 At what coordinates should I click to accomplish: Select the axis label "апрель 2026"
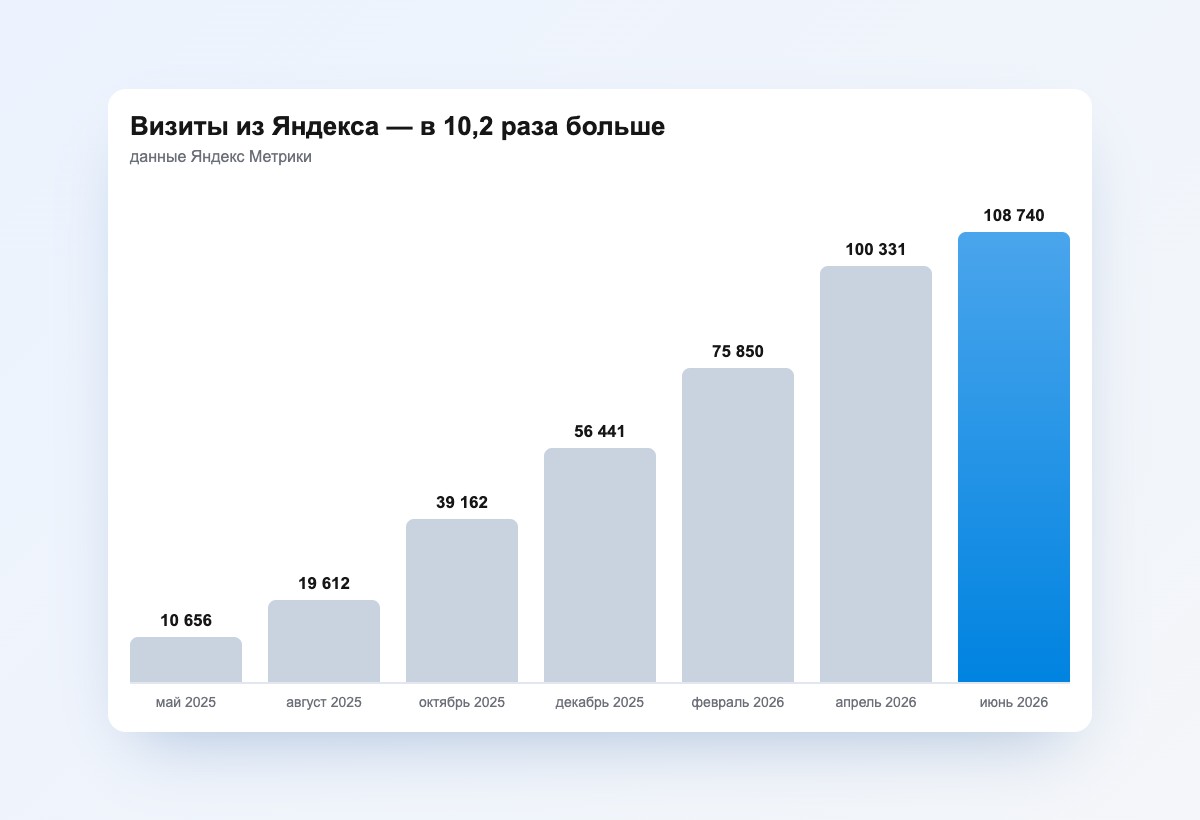pyautogui.click(x=876, y=703)
